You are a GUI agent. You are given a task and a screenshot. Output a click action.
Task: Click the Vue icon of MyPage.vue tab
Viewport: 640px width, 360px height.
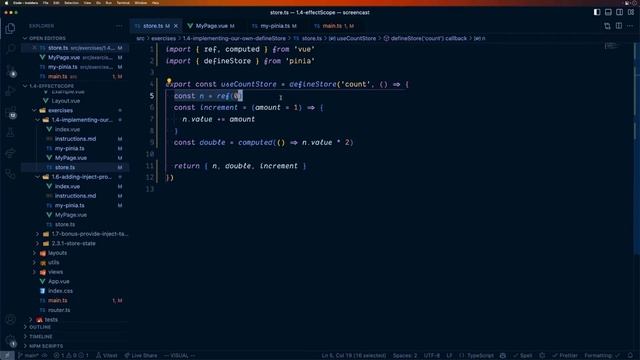click(x=190, y=26)
